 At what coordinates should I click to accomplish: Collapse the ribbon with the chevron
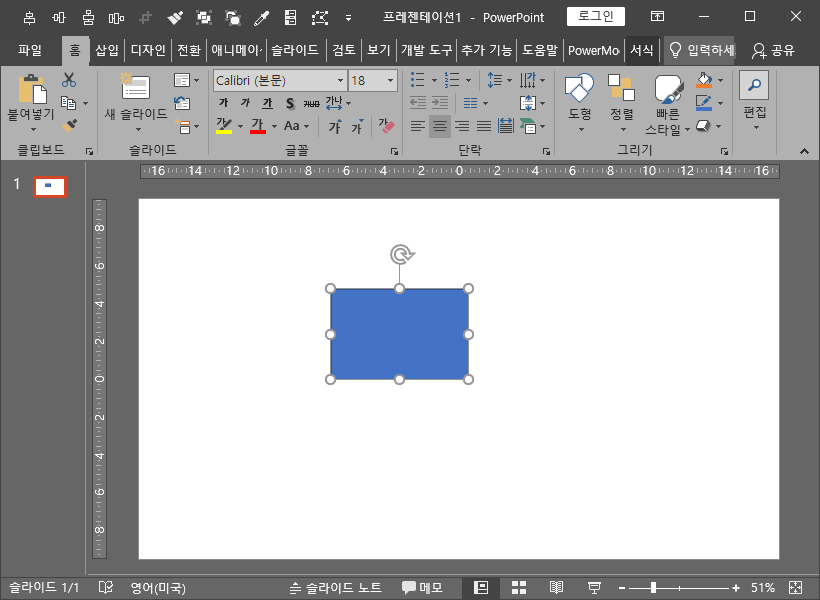pyautogui.click(x=804, y=151)
